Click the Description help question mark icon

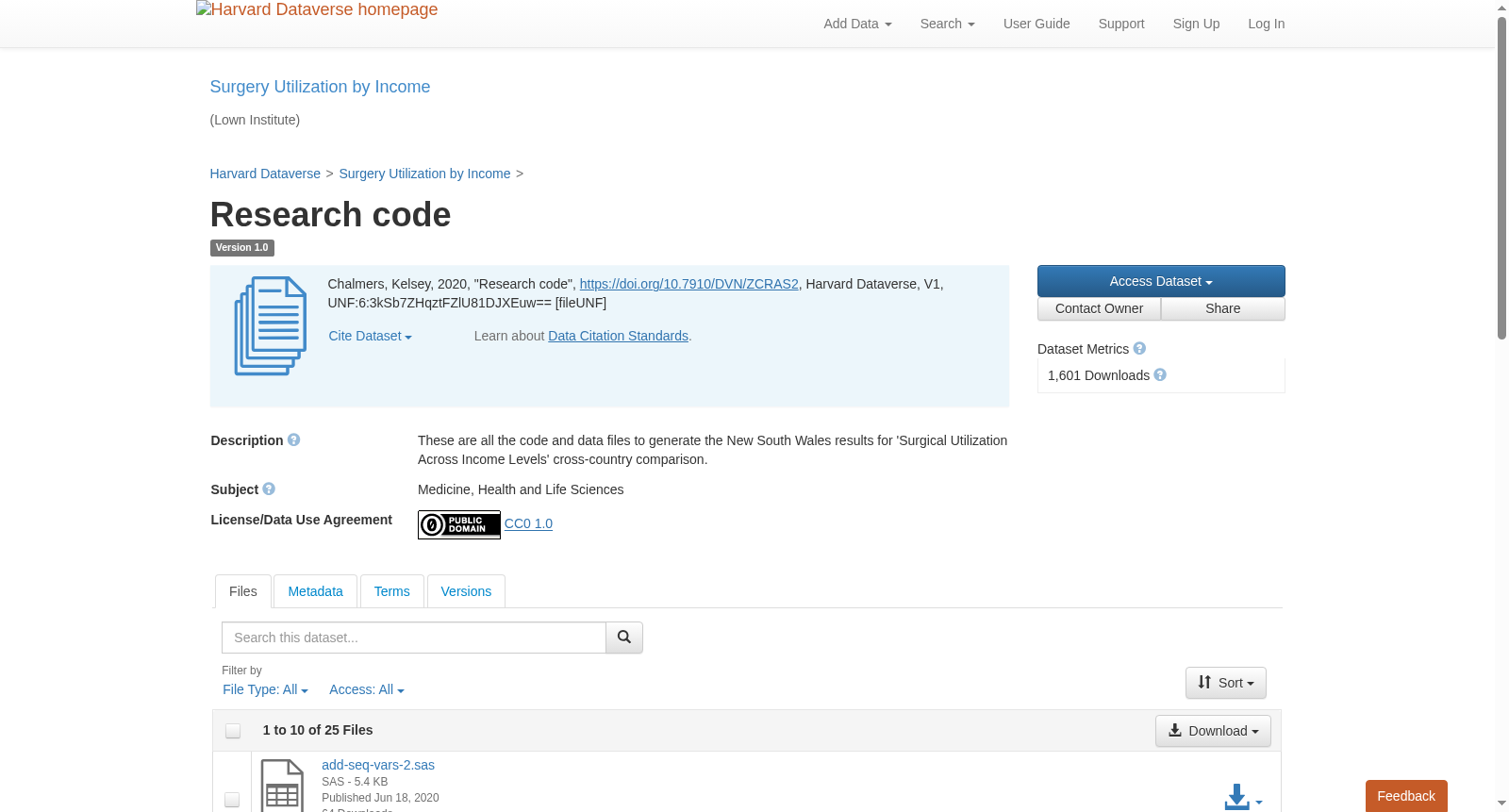click(x=294, y=440)
